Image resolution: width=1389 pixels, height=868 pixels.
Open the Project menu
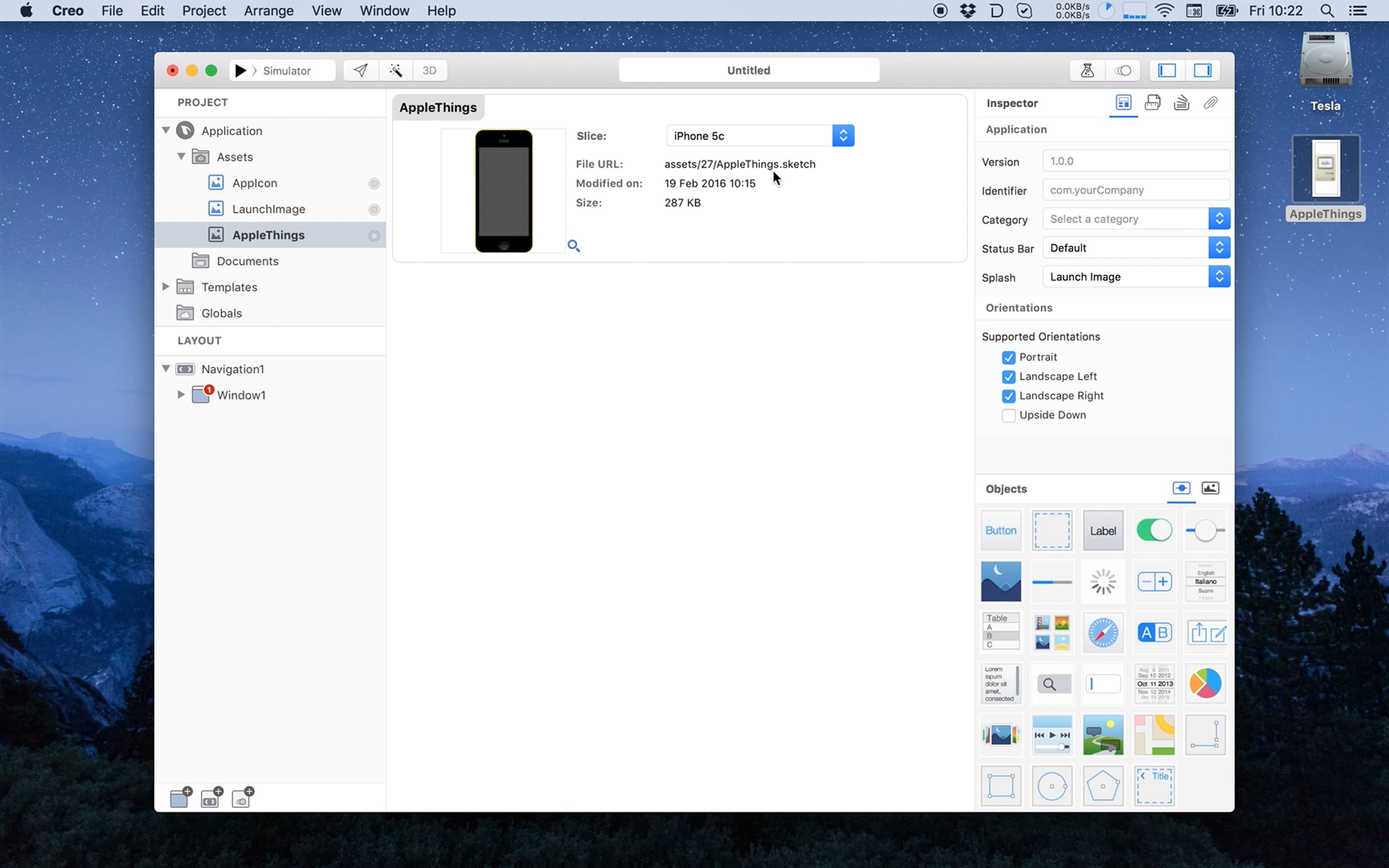(x=204, y=10)
